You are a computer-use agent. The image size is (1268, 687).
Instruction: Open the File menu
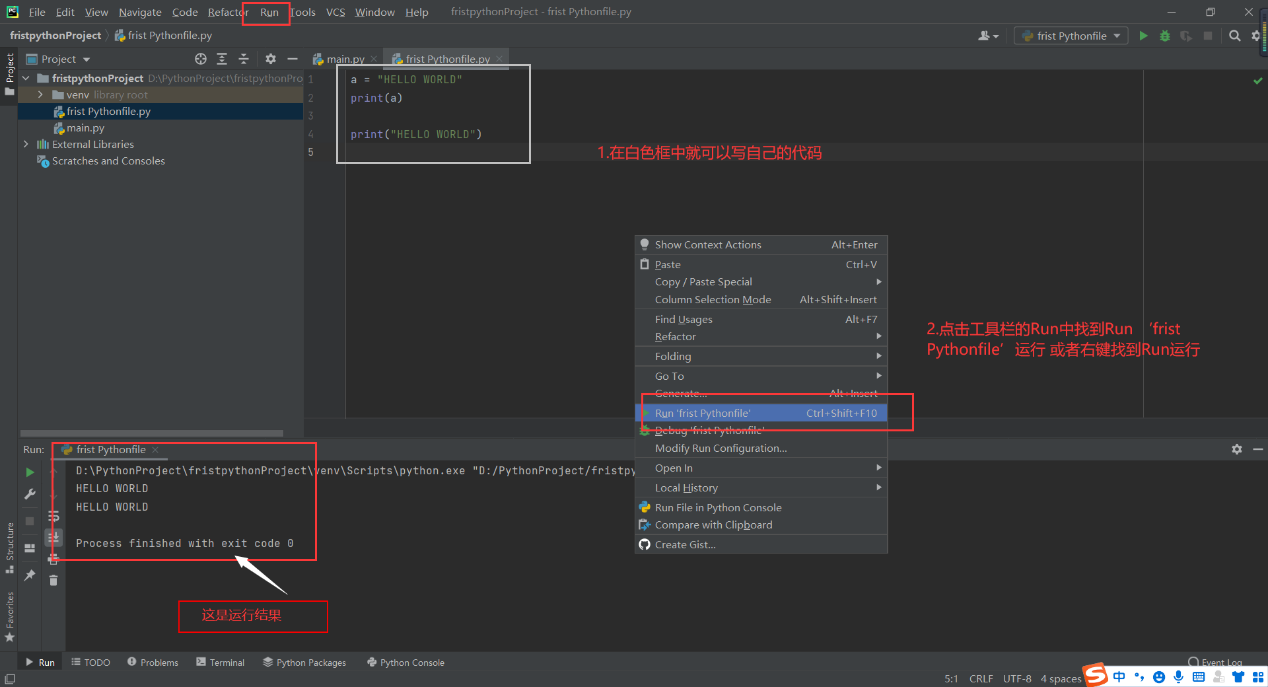[x=37, y=12]
